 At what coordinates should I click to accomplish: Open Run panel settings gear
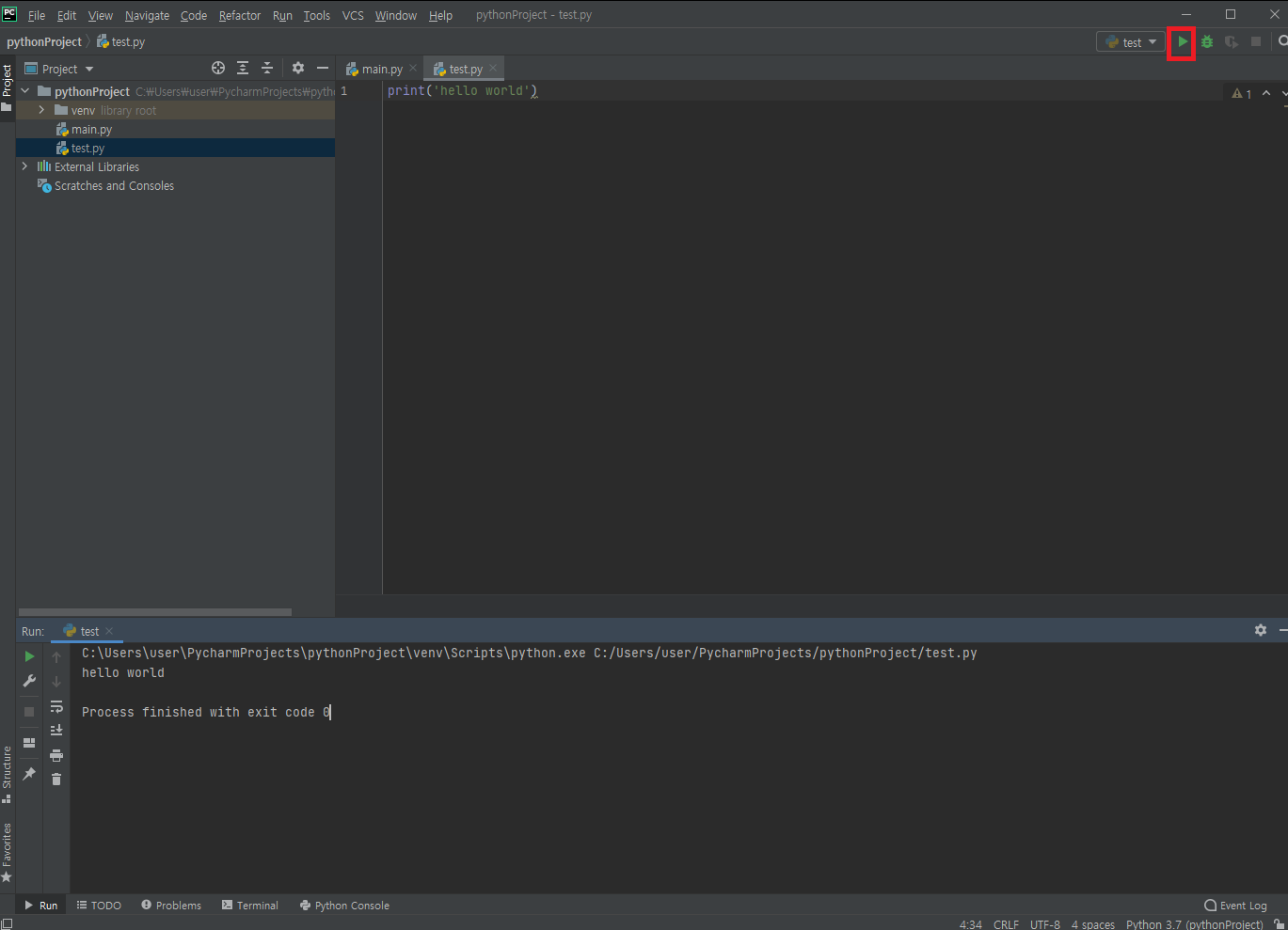pos(1261,631)
